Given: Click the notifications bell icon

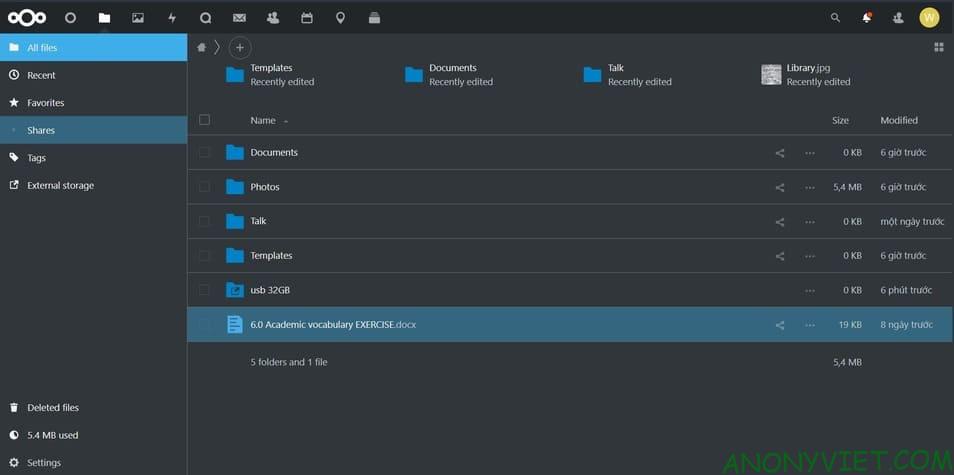Looking at the screenshot, I should [866, 18].
